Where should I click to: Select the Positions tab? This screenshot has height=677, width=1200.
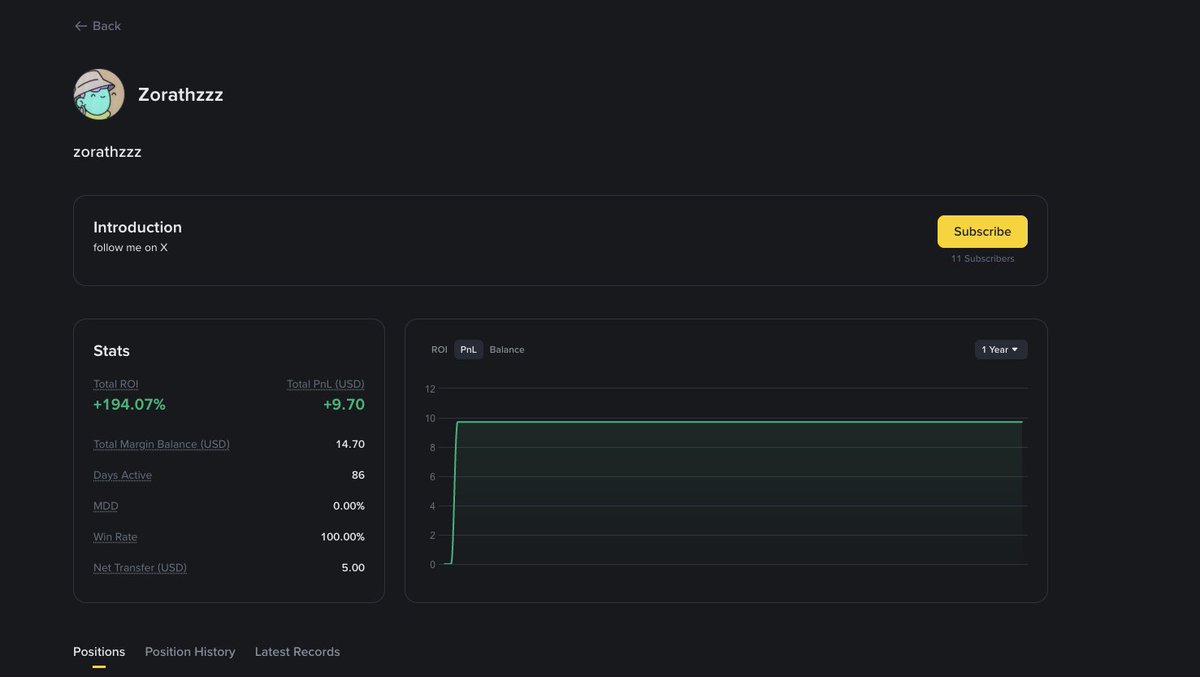click(x=99, y=652)
